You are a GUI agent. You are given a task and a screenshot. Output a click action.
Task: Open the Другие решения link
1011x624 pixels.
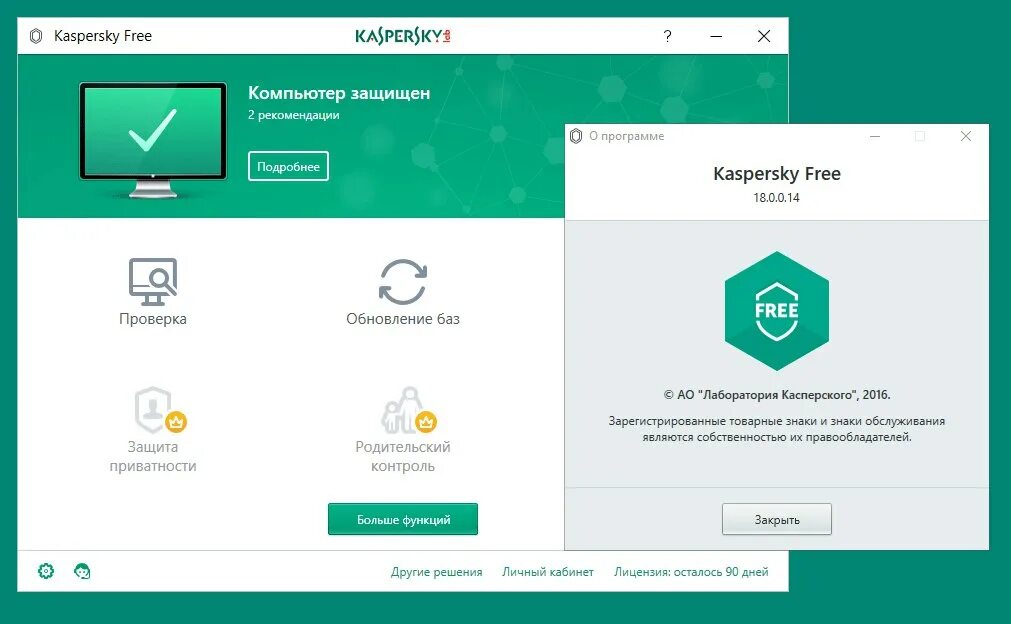pyautogui.click(x=437, y=572)
